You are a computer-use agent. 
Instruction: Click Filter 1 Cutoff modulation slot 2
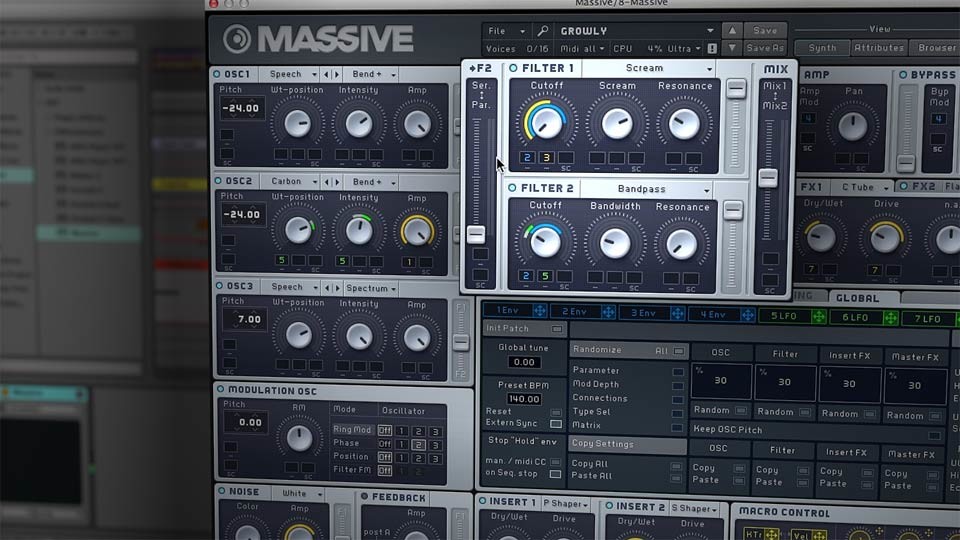[x=527, y=157]
